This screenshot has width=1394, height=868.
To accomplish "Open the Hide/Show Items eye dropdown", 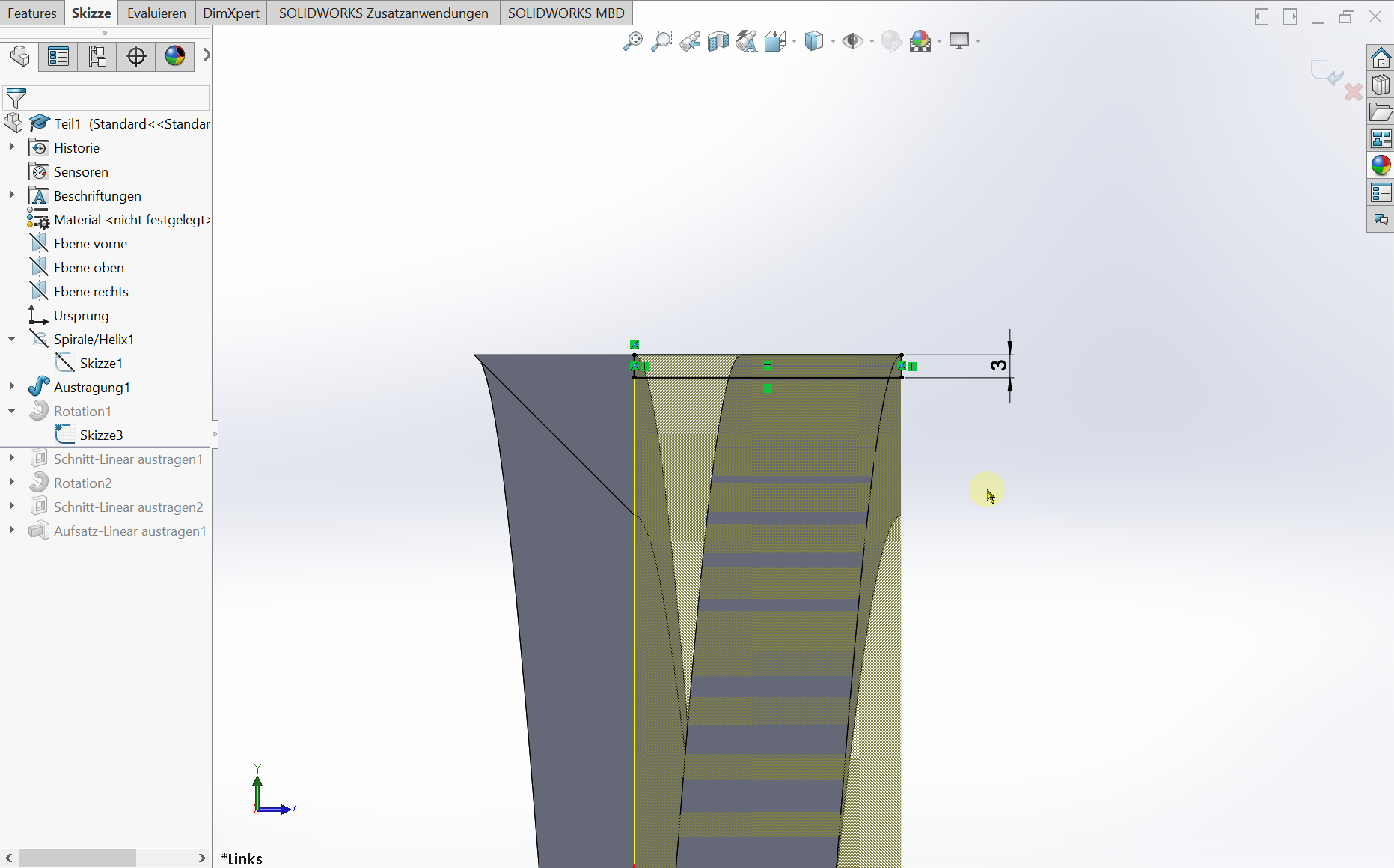I will point(872,41).
